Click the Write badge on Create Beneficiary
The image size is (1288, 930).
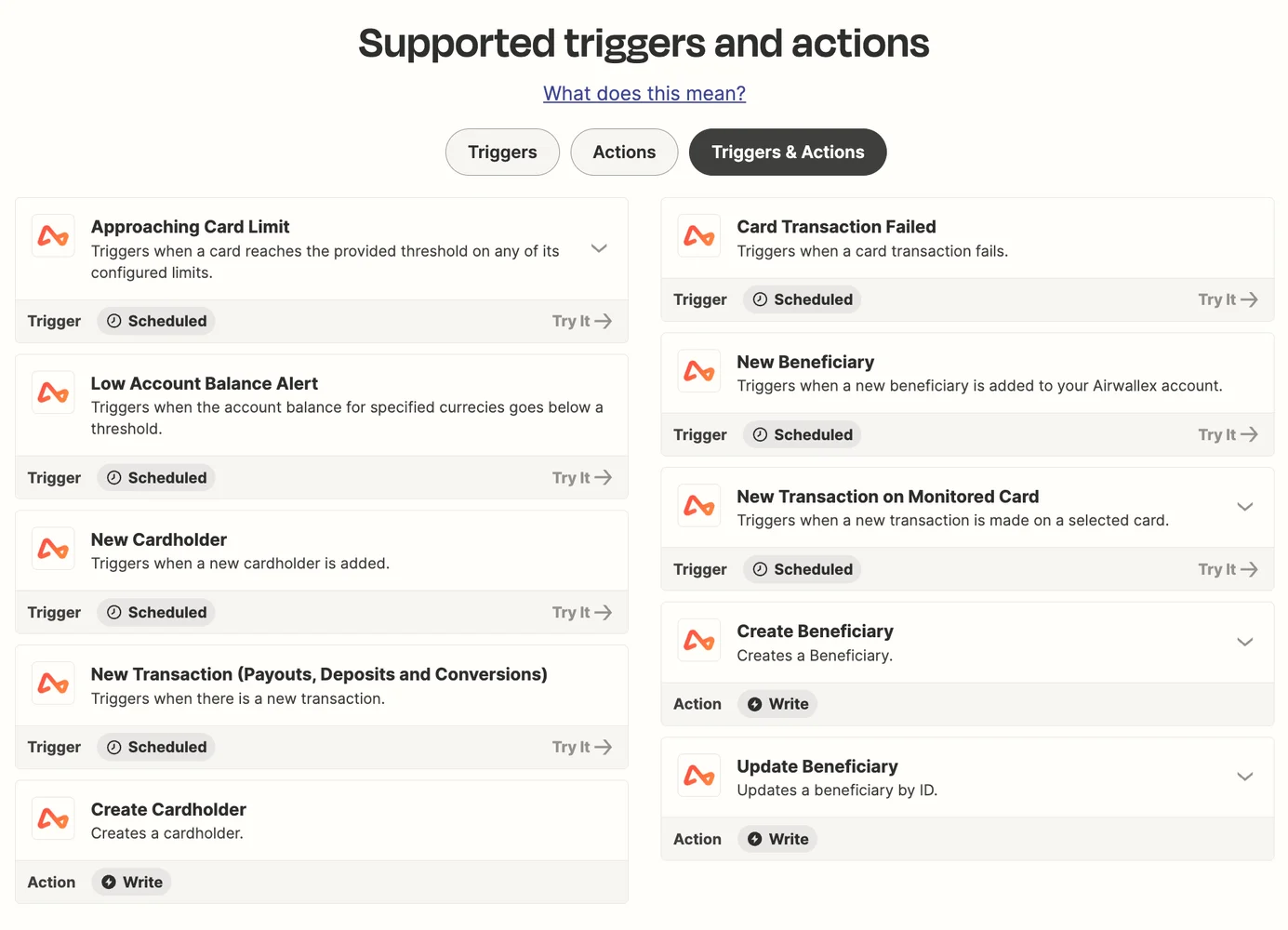point(777,704)
